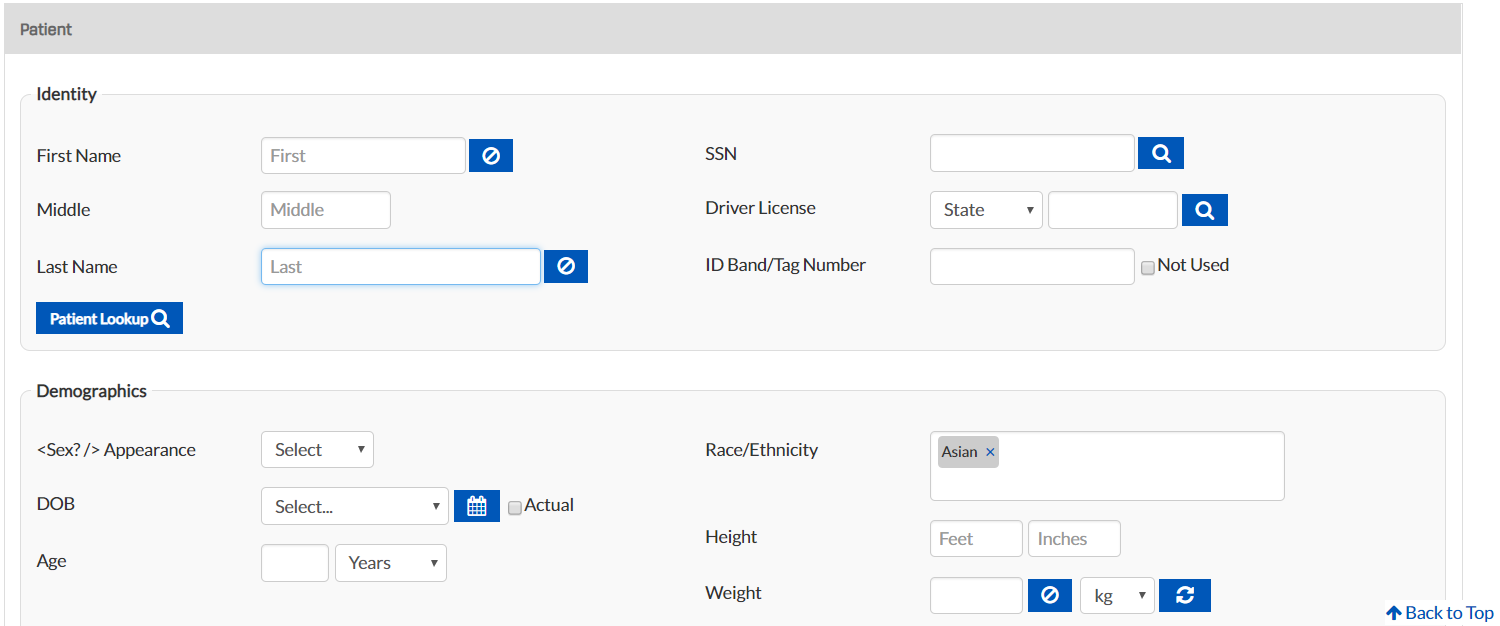
Task: Click the clear icon beside Last Name
Action: [x=566, y=266]
